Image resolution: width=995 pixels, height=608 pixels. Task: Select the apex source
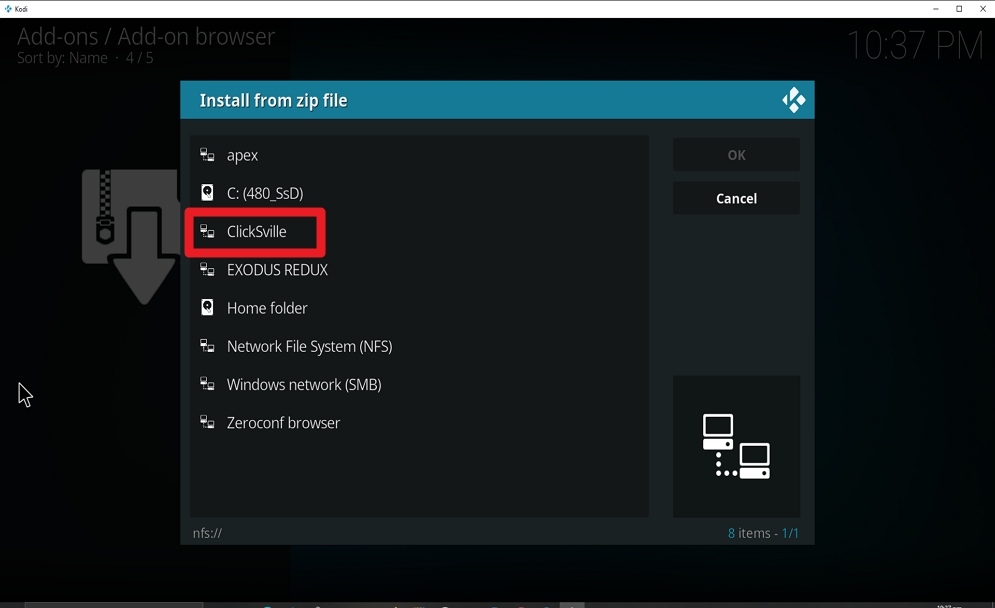(x=419, y=155)
